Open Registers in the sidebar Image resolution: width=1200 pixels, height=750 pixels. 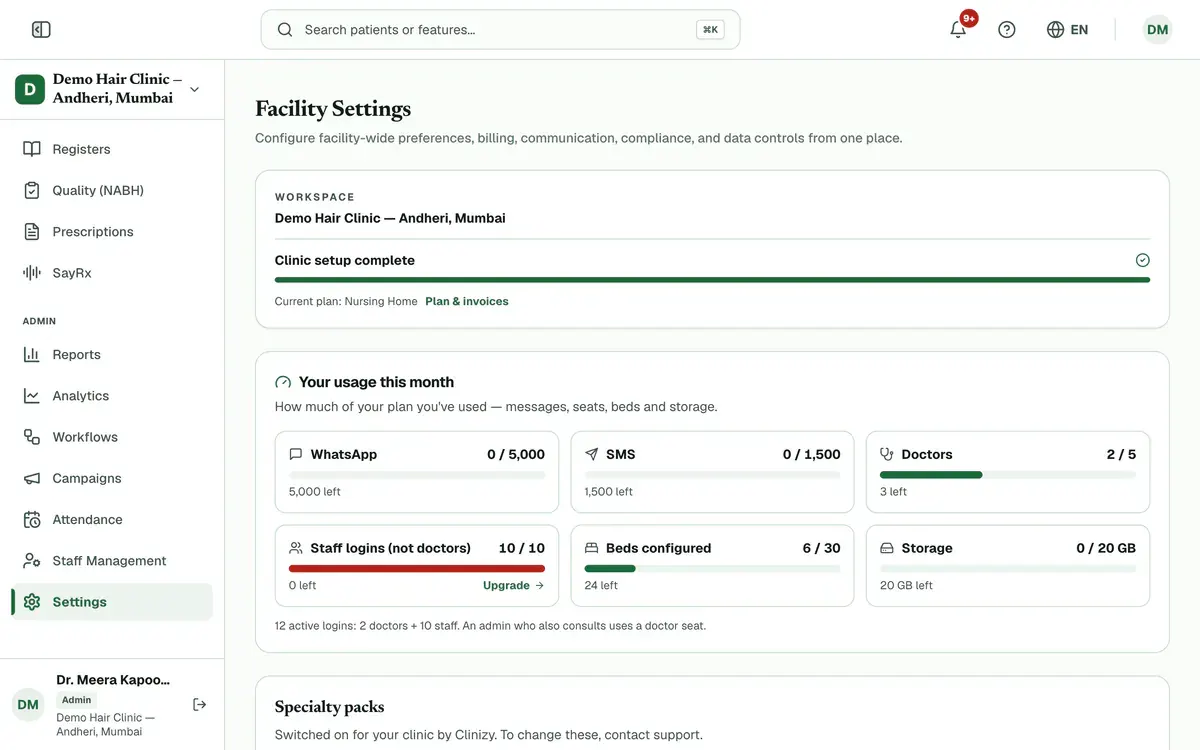pyautogui.click(x=112, y=149)
